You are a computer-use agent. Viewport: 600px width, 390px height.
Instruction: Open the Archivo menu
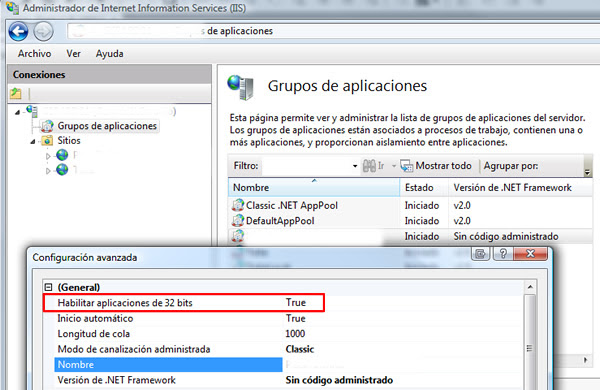(34, 54)
